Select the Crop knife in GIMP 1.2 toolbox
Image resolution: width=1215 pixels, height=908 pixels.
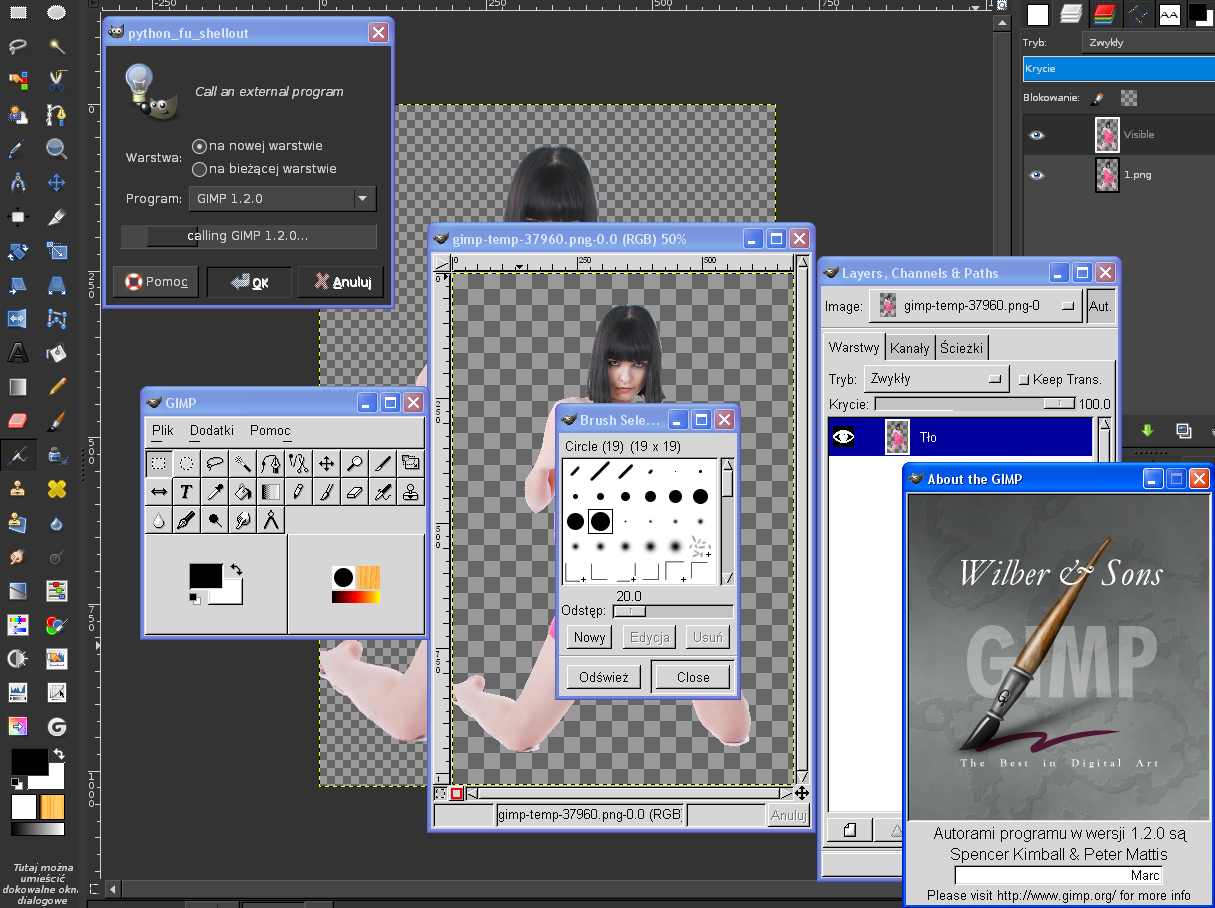tap(382, 463)
